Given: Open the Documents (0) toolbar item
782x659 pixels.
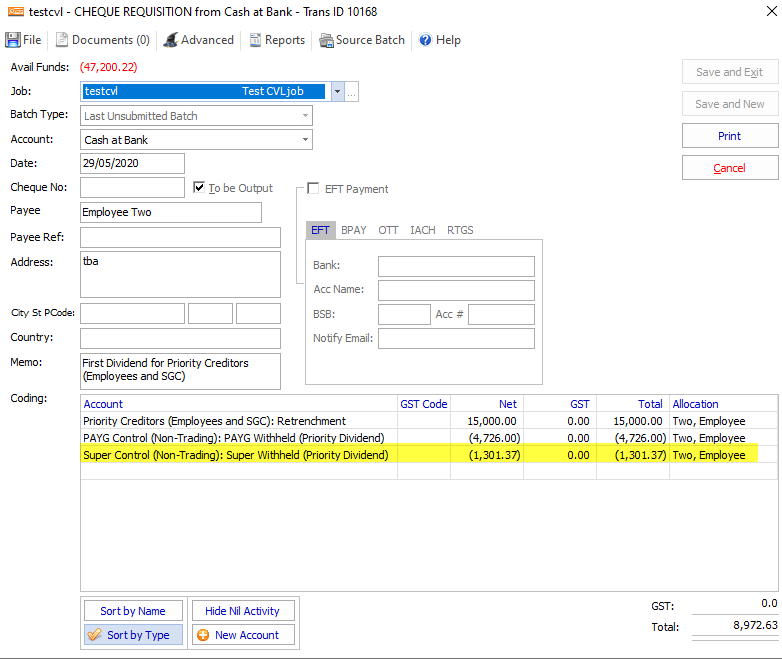Looking at the screenshot, I should point(102,40).
